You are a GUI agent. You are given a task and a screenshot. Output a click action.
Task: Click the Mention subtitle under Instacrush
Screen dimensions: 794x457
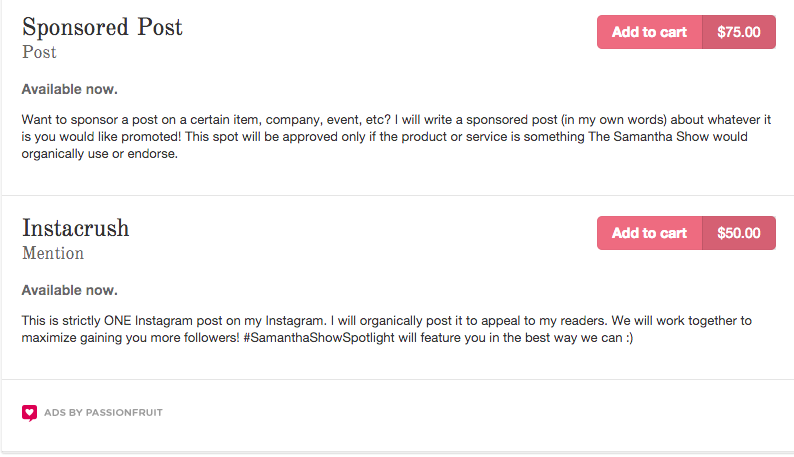click(53, 253)
